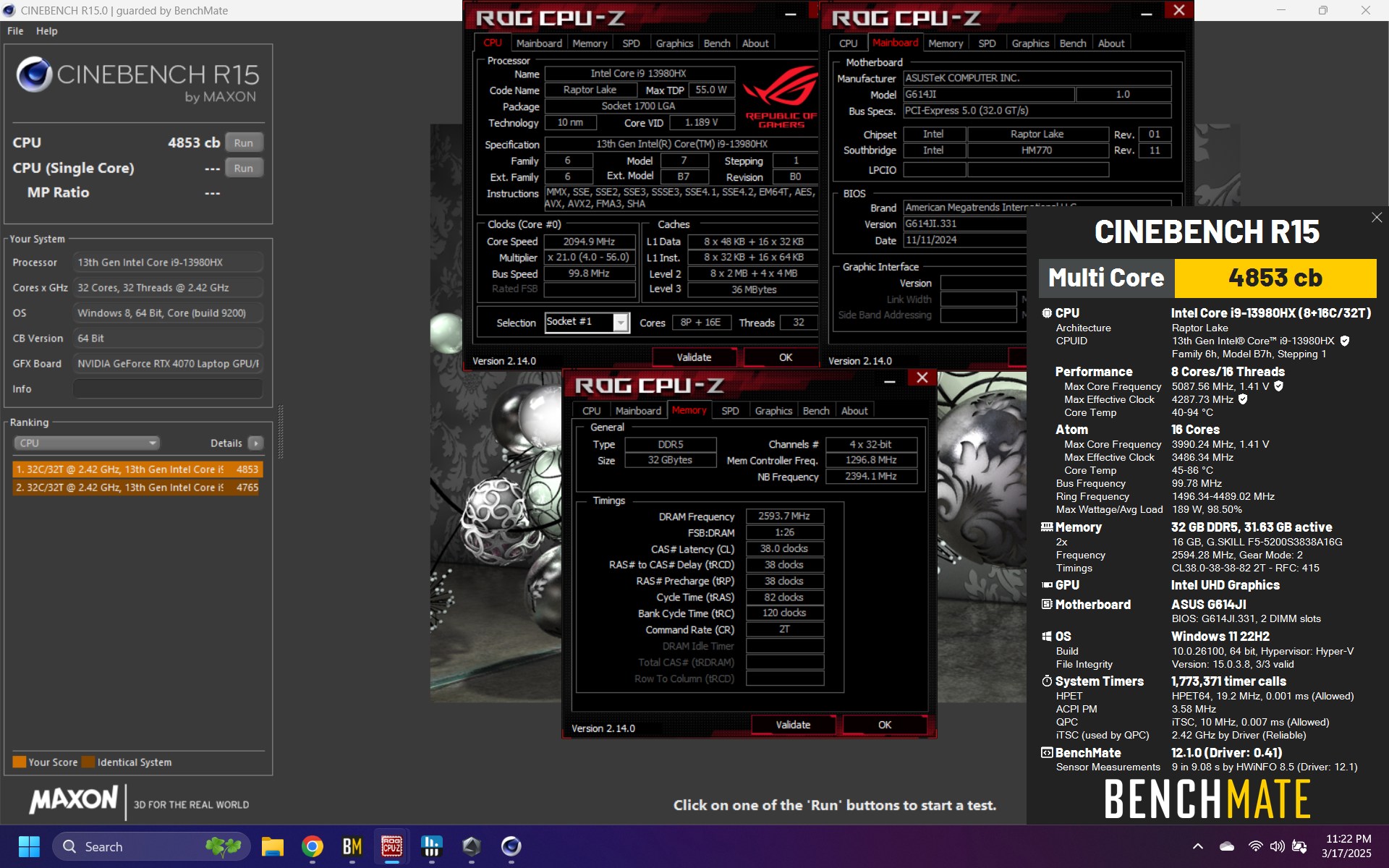The image size is (1389, 868).
Task: Open the taskbar Search box
Action: click(x=151, y=846)
